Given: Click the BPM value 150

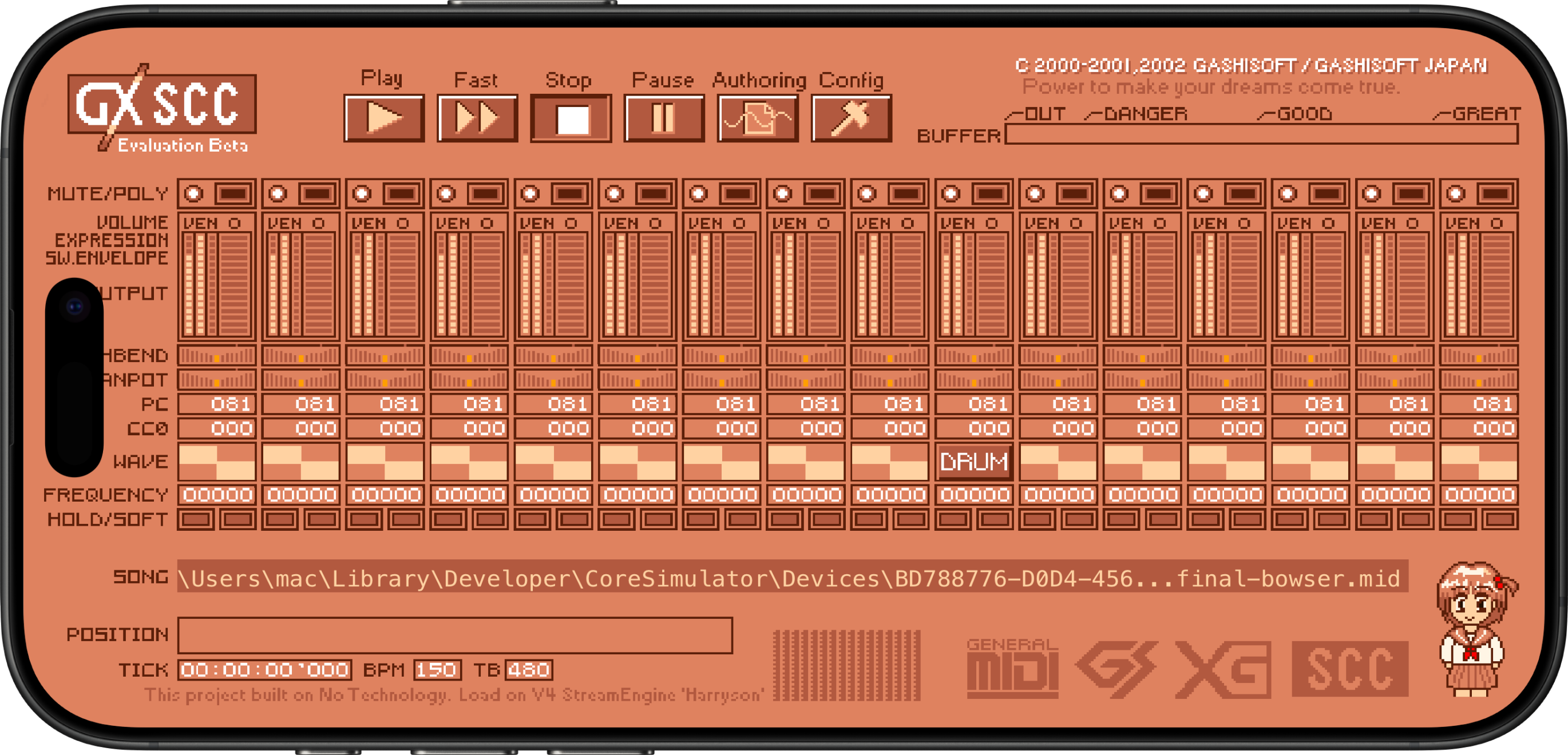Looking at the screenshot, I should pyautogui.click(x=437, y=670).
